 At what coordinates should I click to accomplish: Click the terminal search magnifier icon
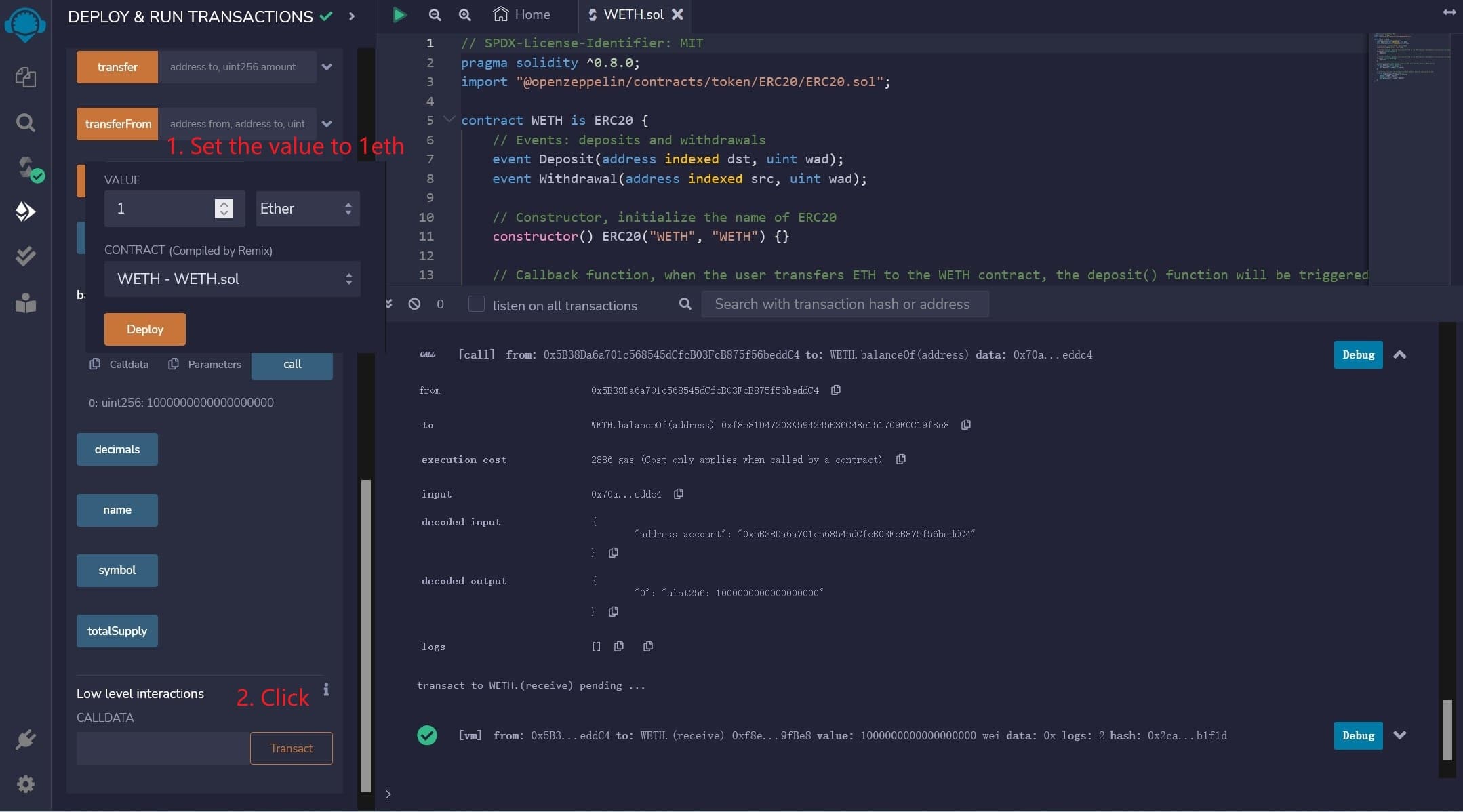point(685,304)
